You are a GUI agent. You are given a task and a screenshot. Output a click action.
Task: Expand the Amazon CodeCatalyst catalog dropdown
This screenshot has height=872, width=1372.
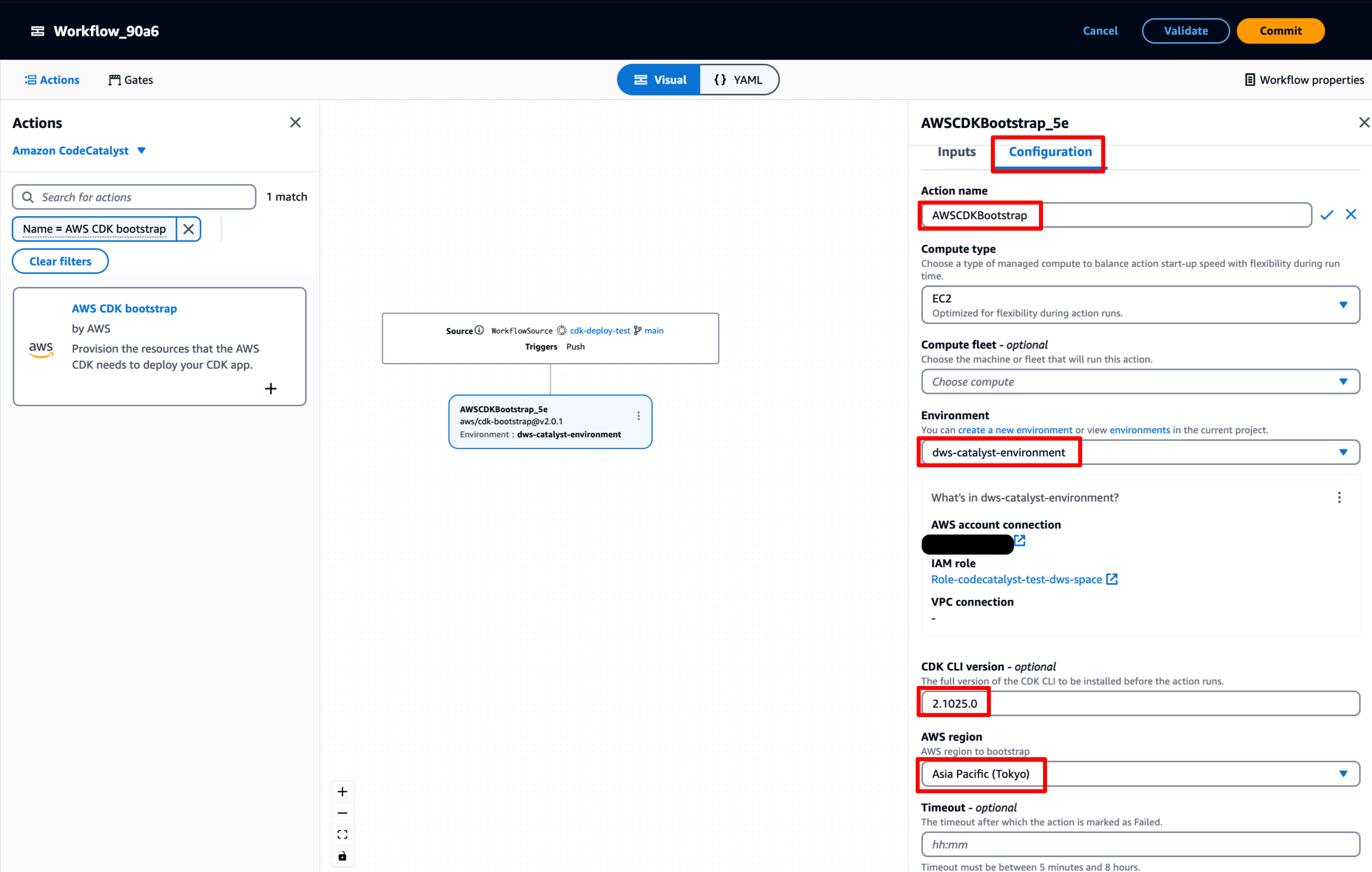click(x=79, y=150)
